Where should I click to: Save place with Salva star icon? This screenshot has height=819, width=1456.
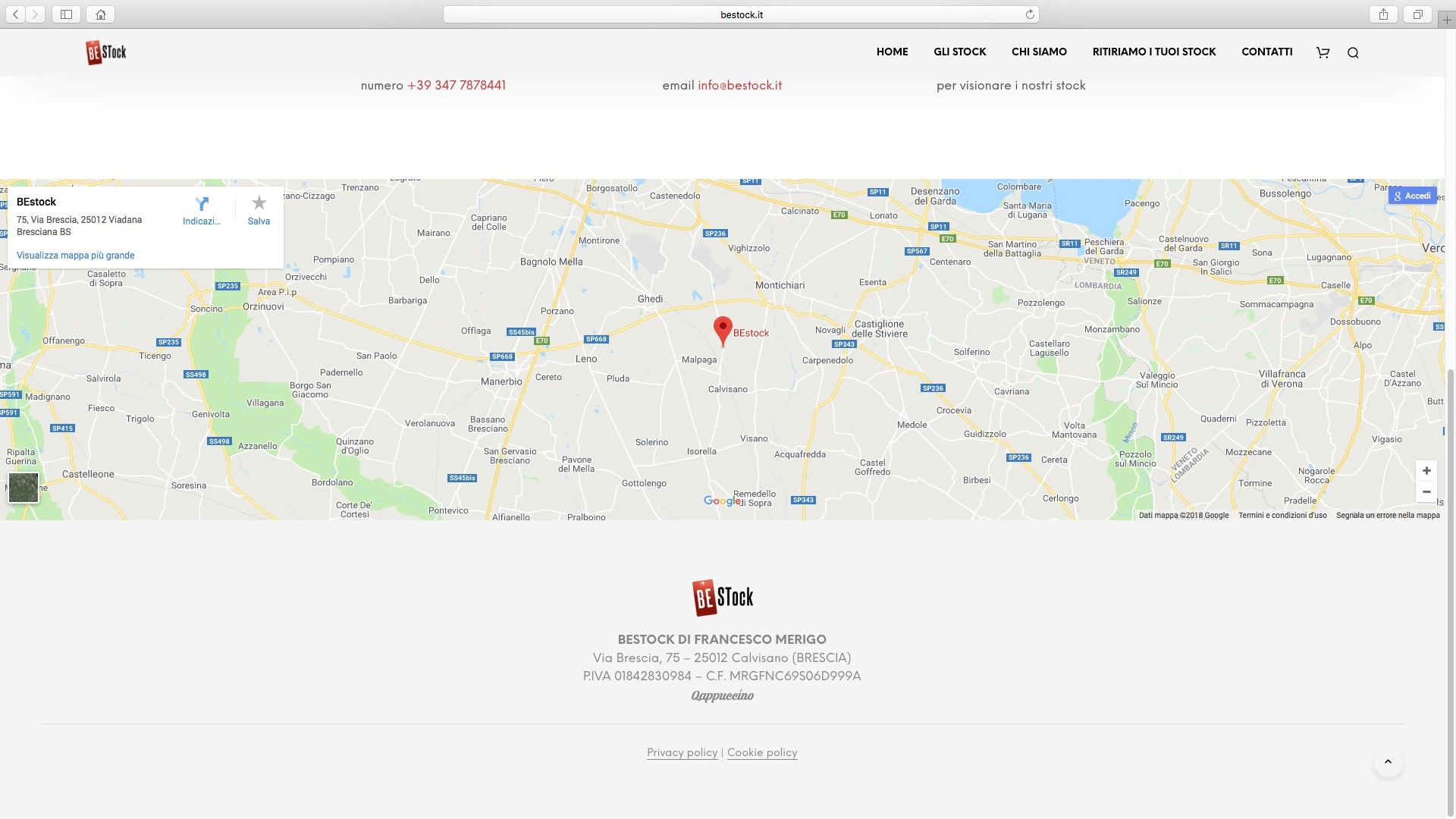point(259,210)
